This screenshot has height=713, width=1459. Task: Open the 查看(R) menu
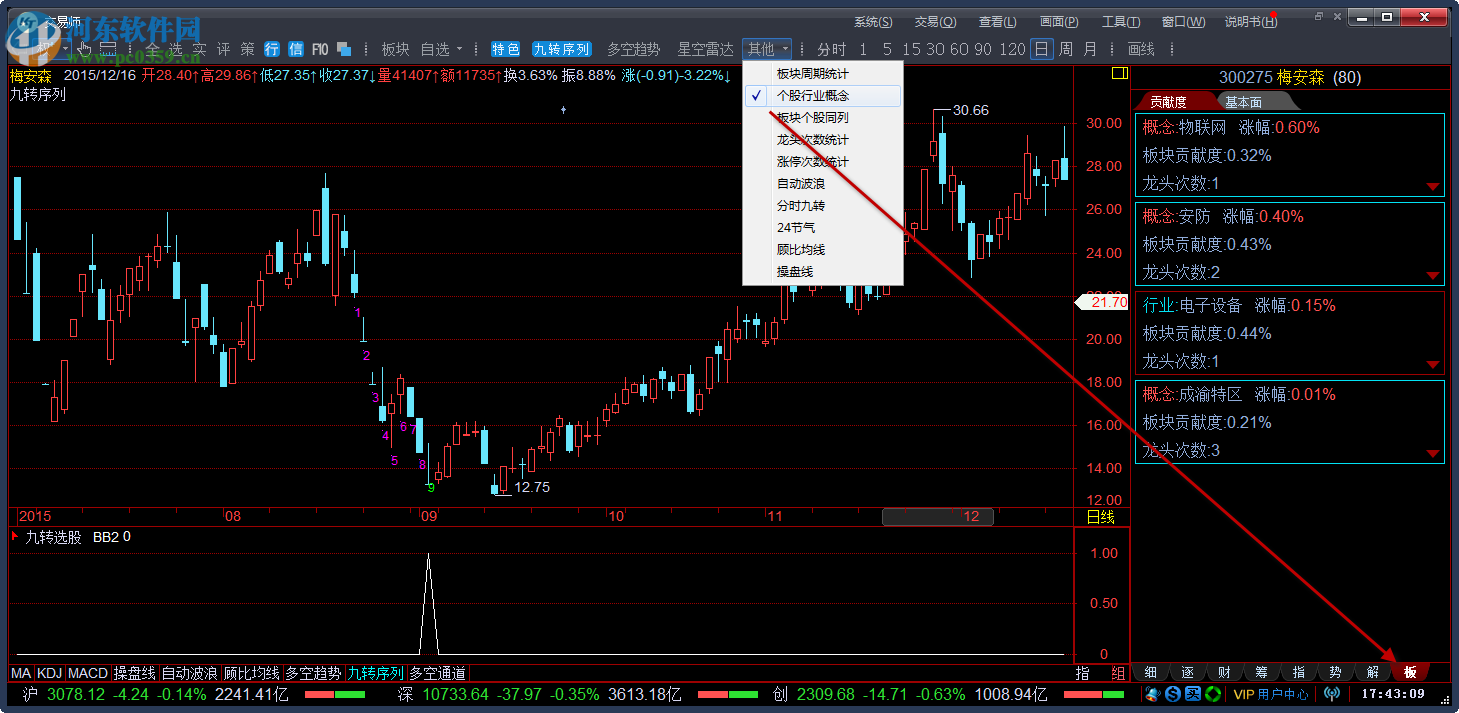coord(997,22)
